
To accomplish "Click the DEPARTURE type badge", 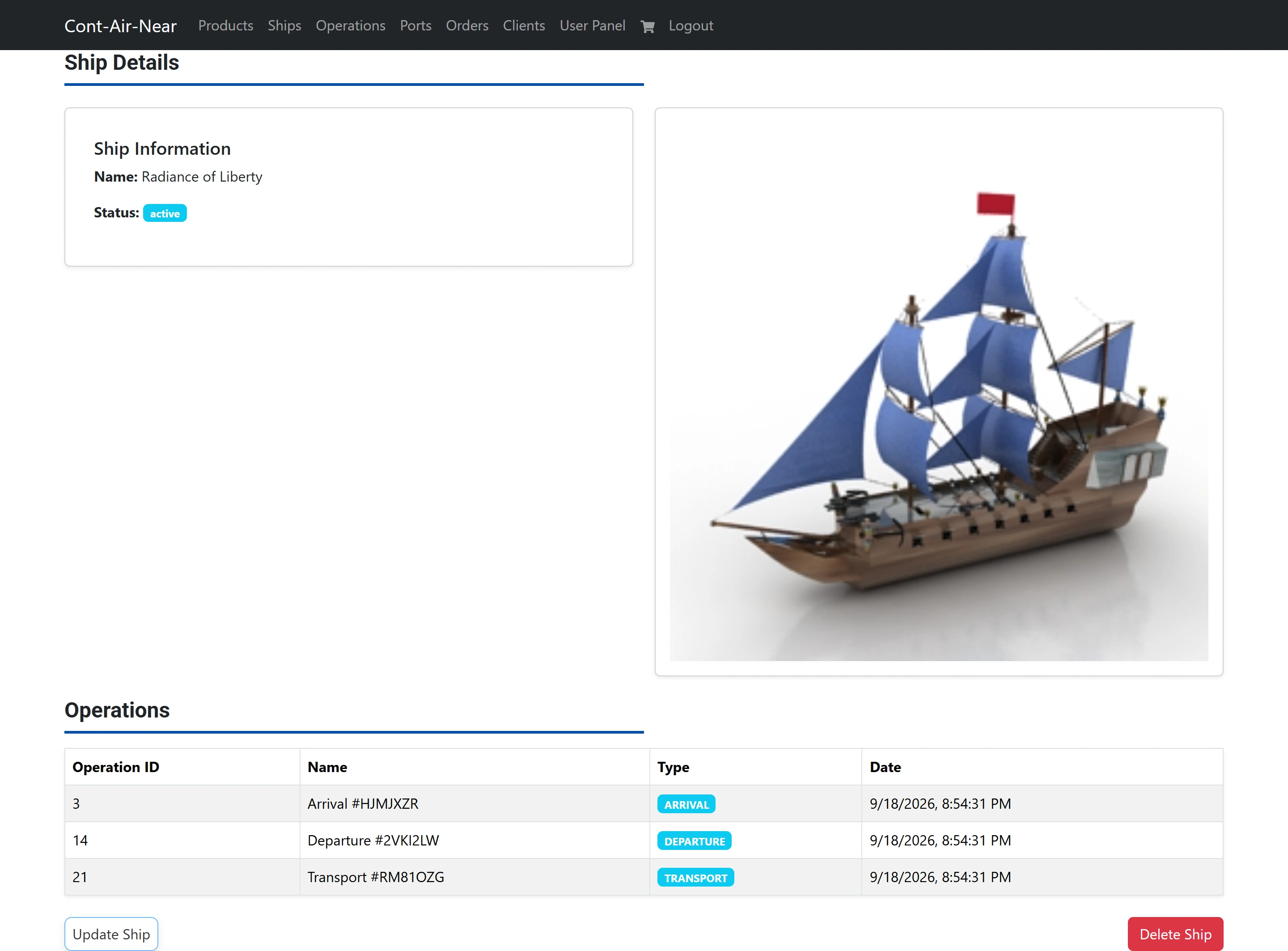I will [x=694, y=841].
